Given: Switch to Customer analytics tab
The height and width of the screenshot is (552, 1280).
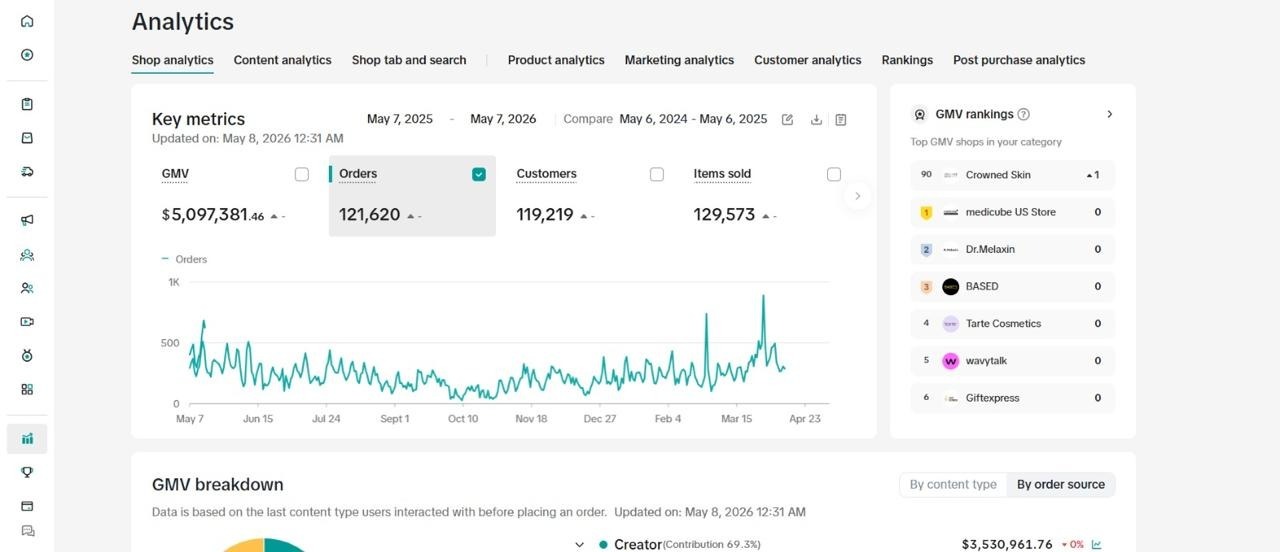Looking at the screenshot, I should (x=808, y=60).
